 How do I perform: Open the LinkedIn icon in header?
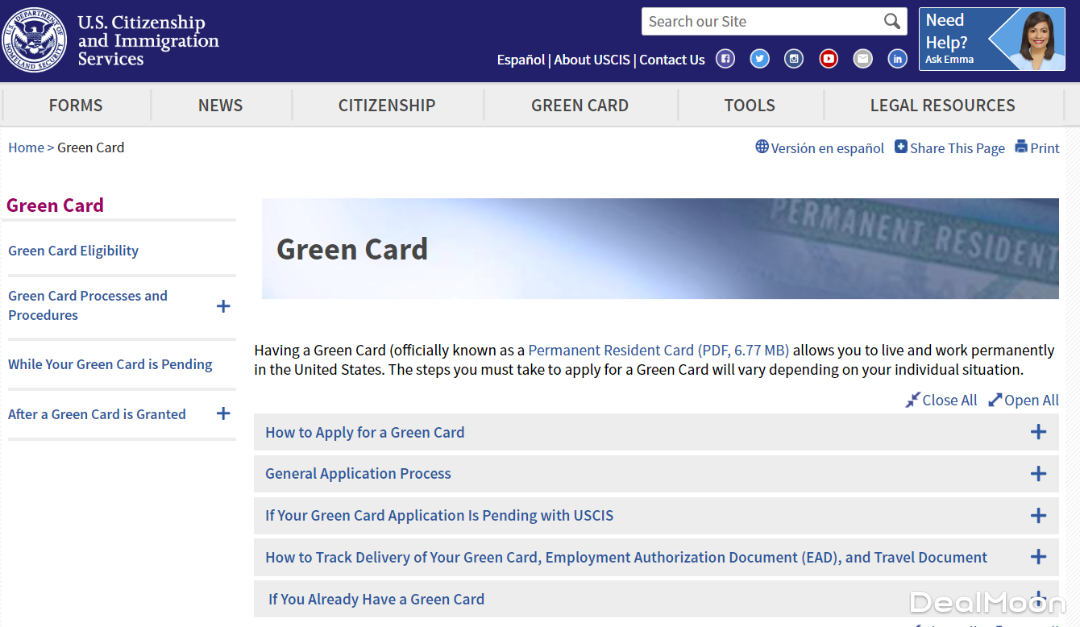click(x=897, y=59)
